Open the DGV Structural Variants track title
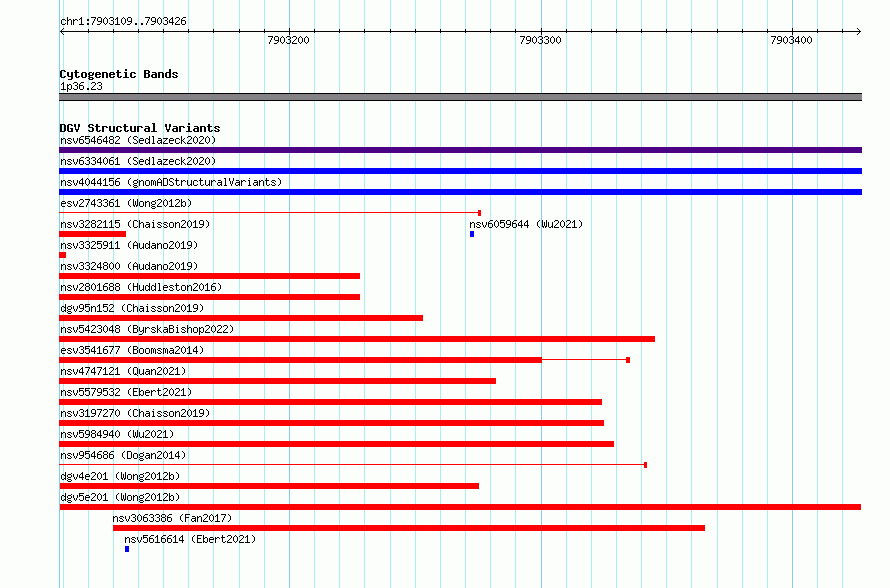 point(140,128)
